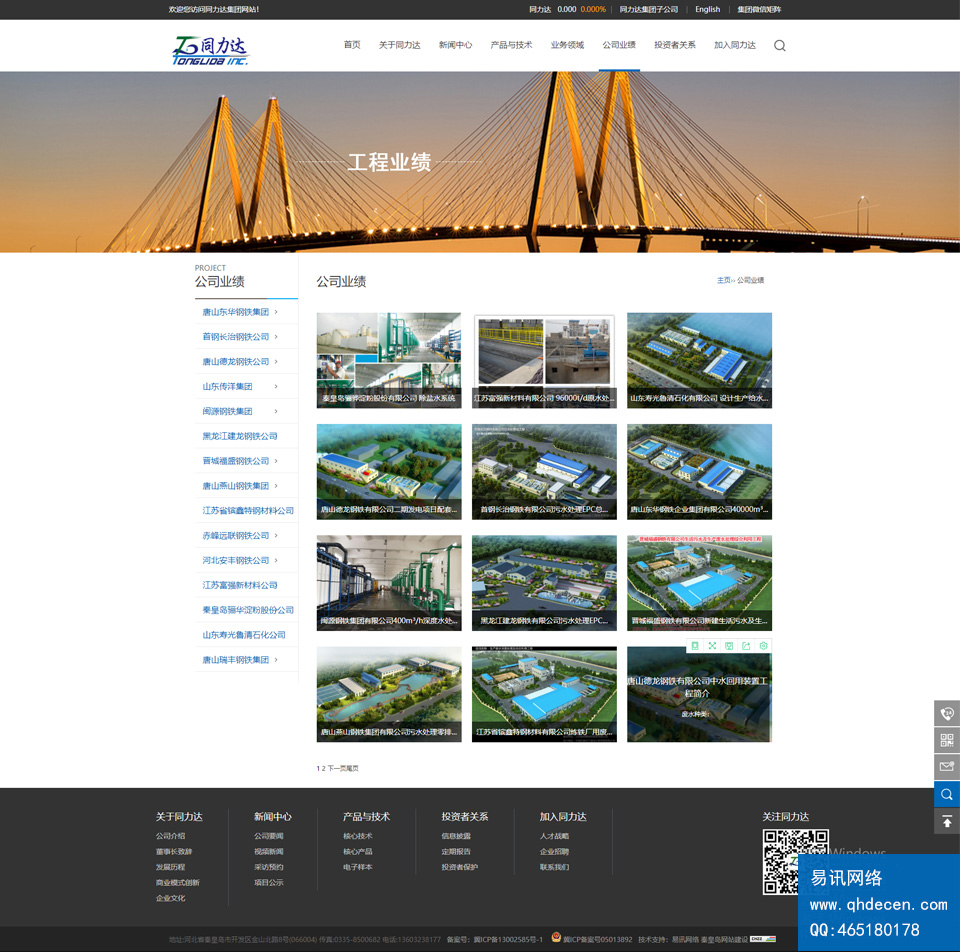This screenshot has width=960, height=952.
Task: Open the 唐山德龙钢铁 中水回用装置 thumbnail
Action: coord(699,695)
